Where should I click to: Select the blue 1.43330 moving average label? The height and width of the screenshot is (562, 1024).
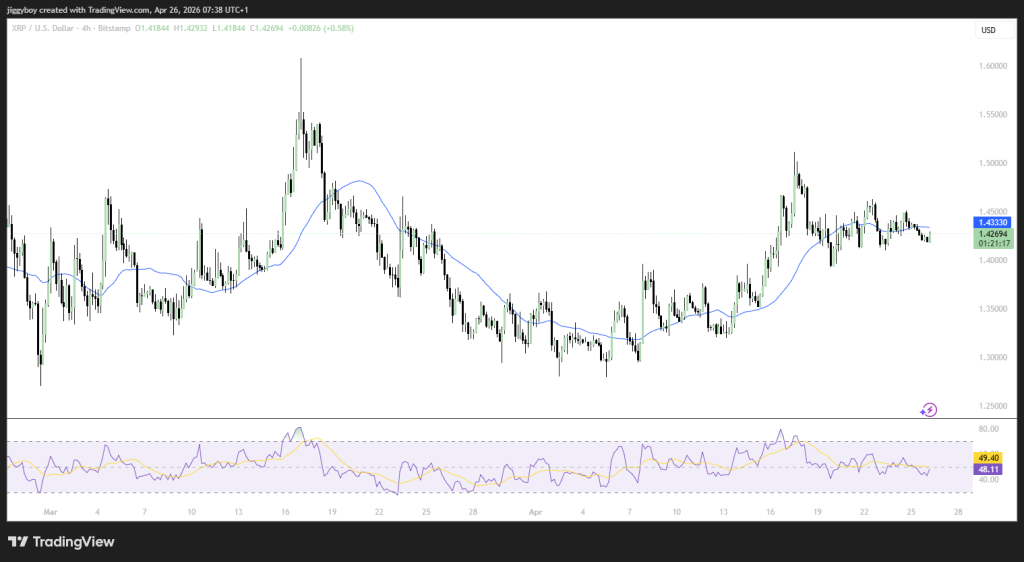click(x=992, y=222)
